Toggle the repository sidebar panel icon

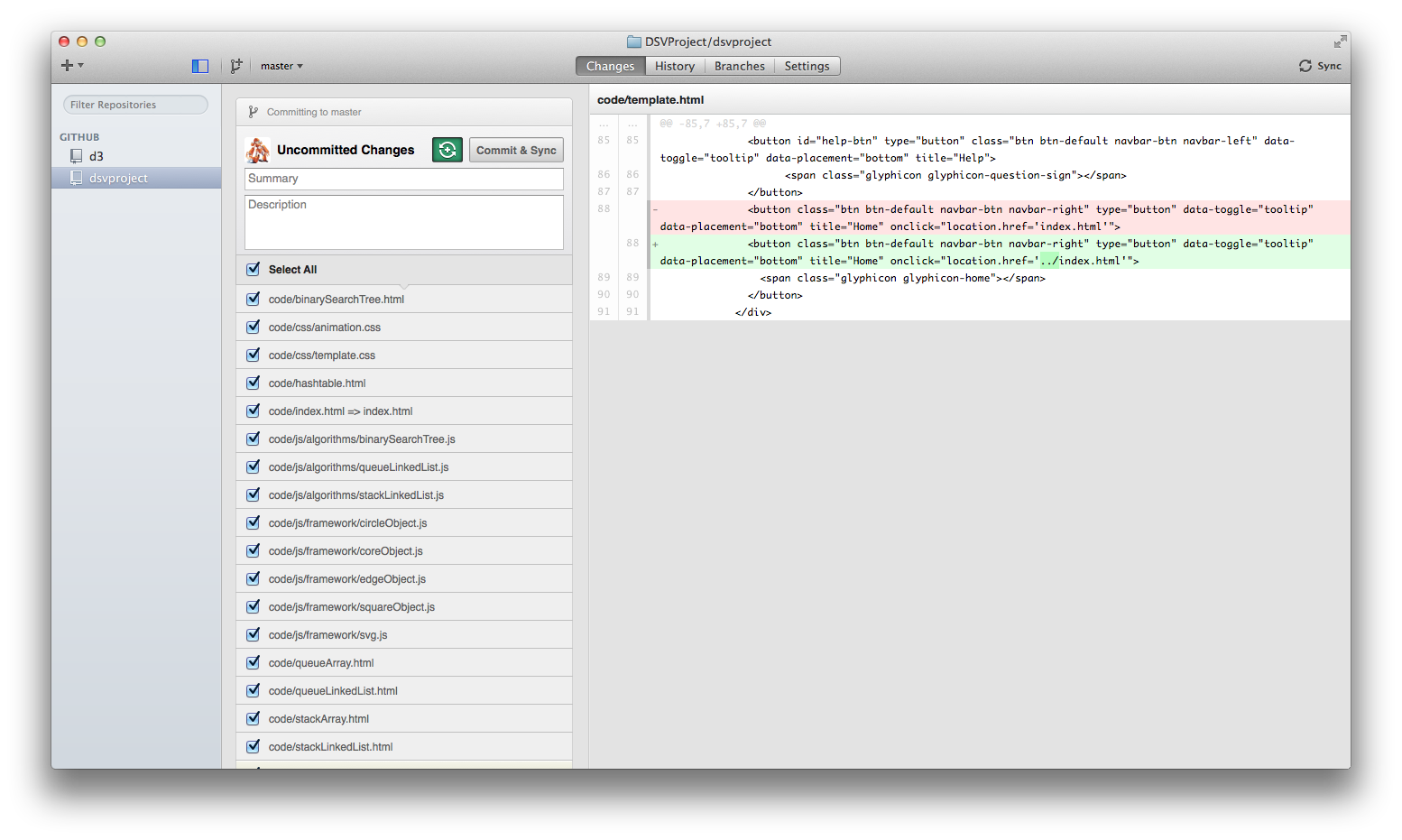(200, 66)
